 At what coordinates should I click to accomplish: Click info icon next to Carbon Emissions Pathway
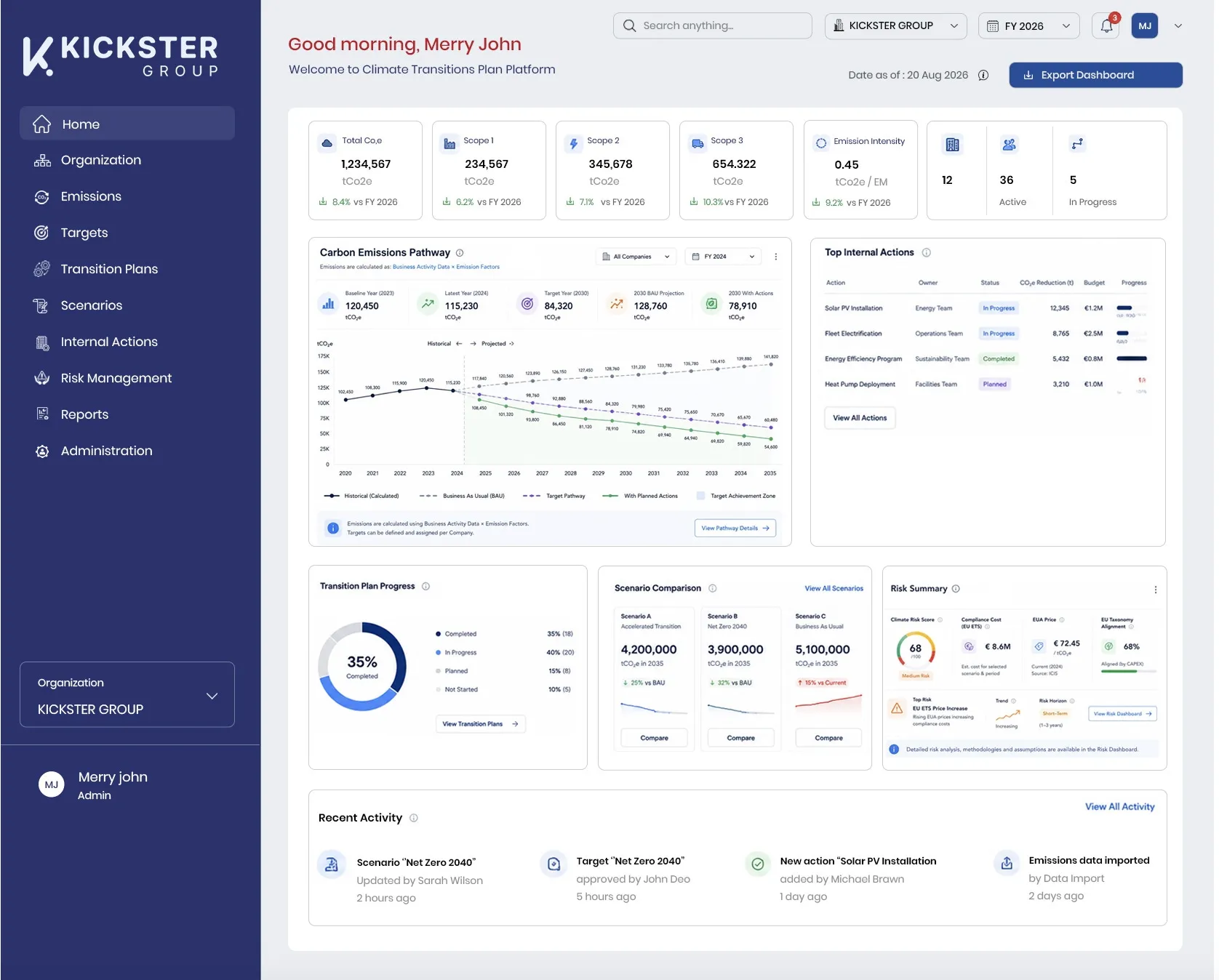click(460, 253)
